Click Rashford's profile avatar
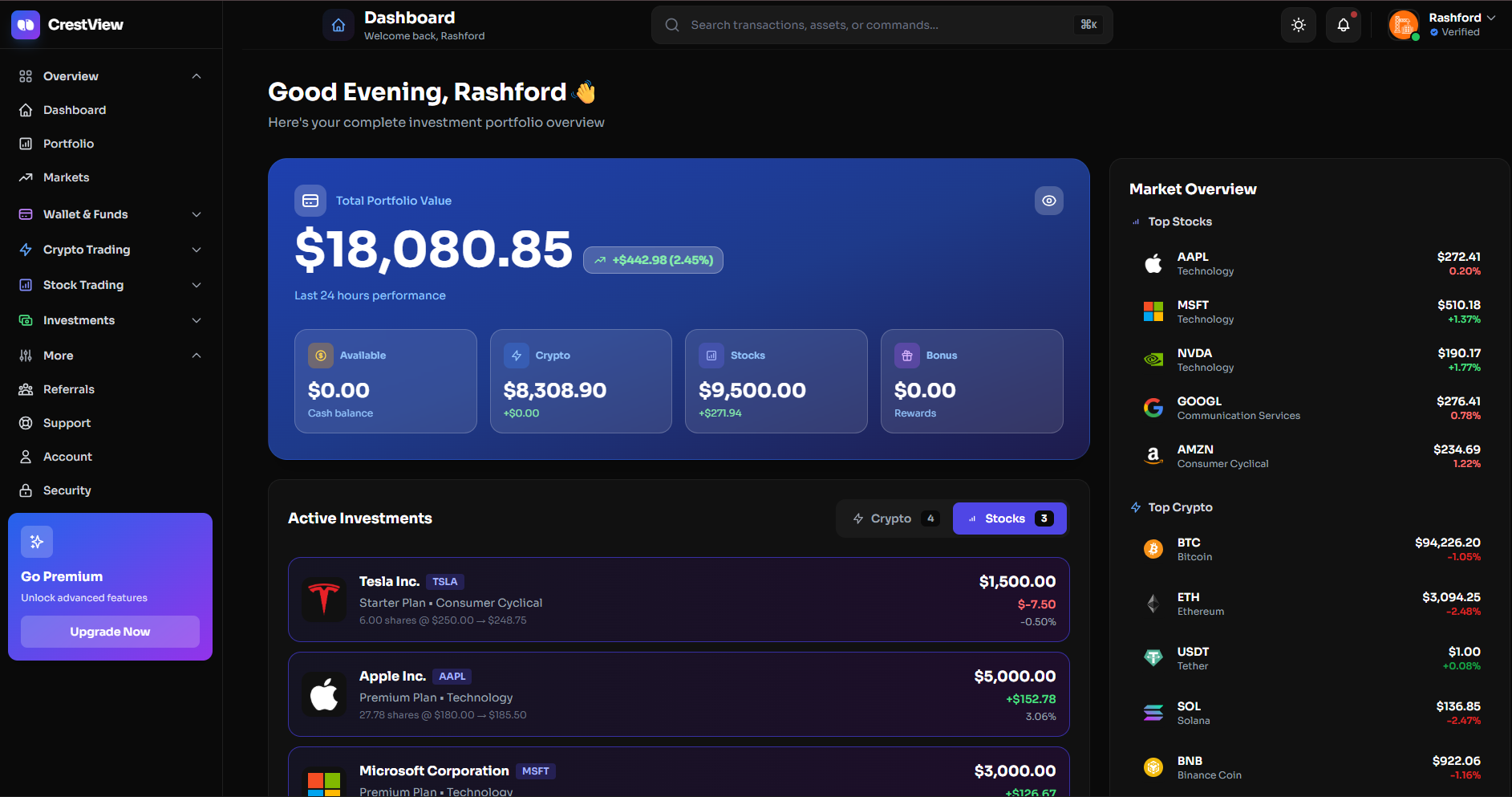Screen dimensions: 1512x797 (x=1403, y=25)
